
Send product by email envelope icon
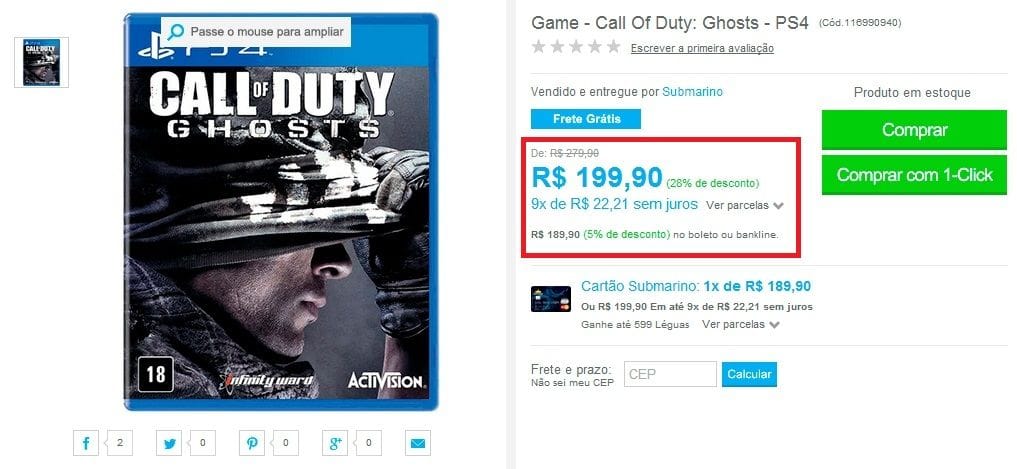pos(418,443)
